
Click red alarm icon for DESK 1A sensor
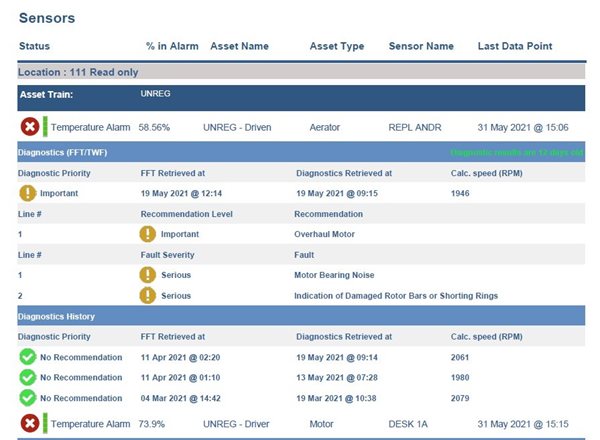(x=29, y=424)
